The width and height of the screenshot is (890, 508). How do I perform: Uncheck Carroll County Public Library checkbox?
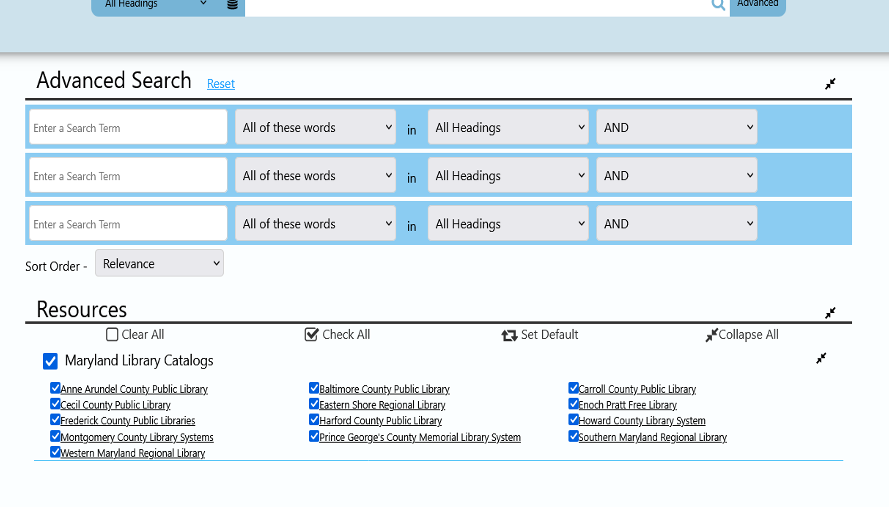tap(573, 388)
